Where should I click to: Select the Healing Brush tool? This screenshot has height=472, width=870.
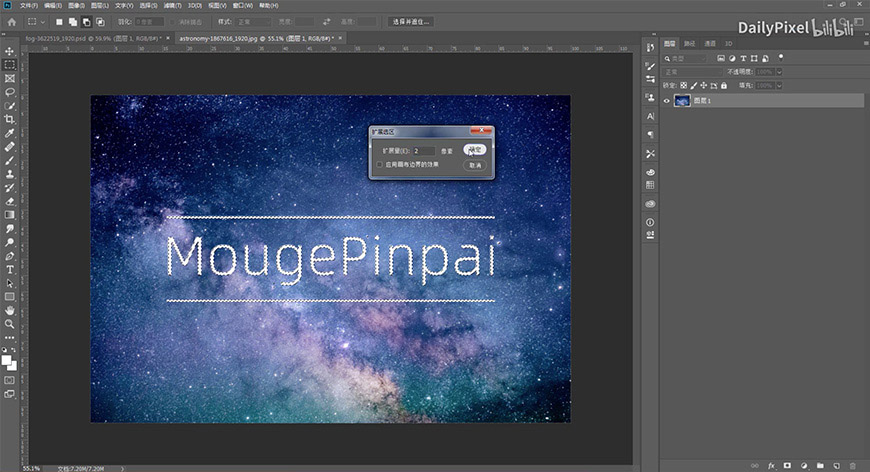[x=9, y=147]
